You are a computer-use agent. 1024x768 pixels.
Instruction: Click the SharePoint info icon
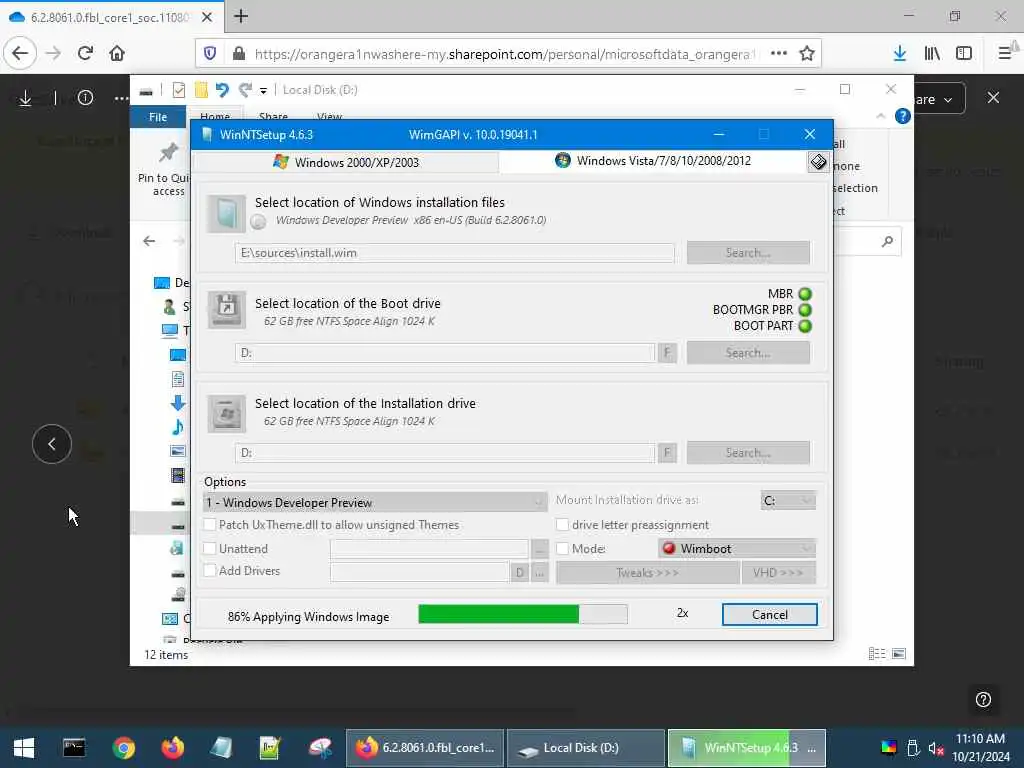coord(85,98)
